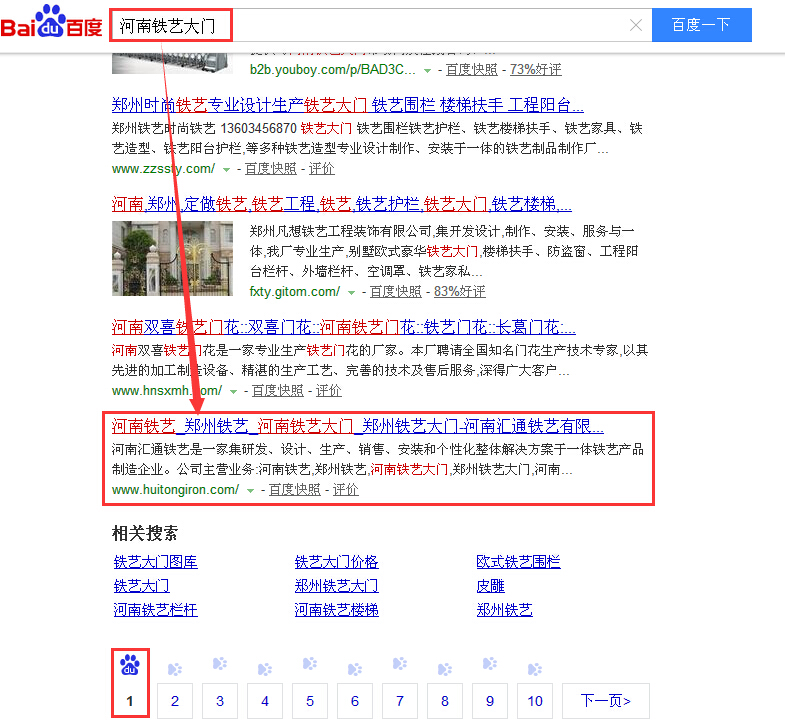Go to results page 2

(175, 701)
